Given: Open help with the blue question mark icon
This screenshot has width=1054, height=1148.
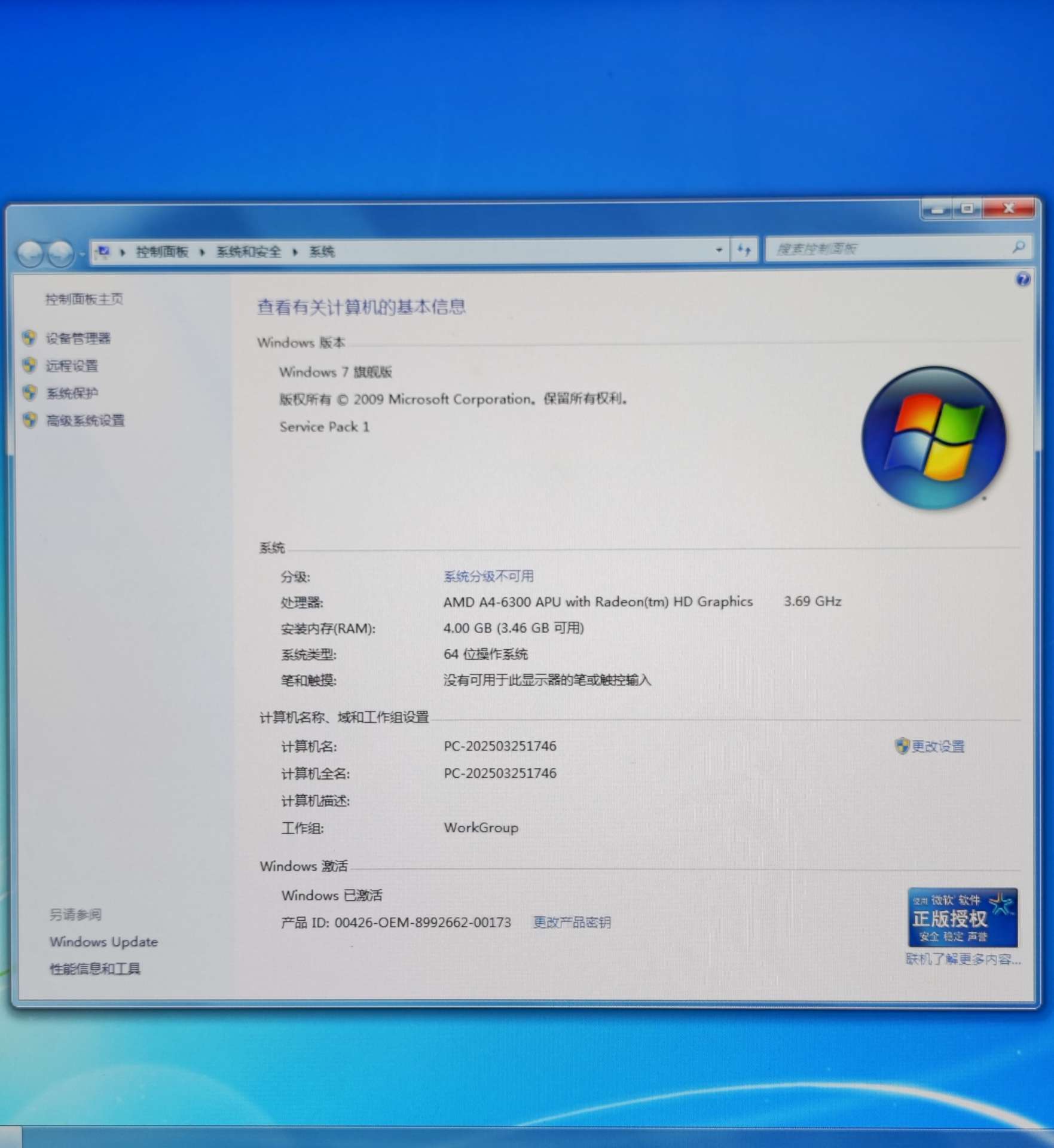Looking at the screenshot, I should coord(1023,279).
